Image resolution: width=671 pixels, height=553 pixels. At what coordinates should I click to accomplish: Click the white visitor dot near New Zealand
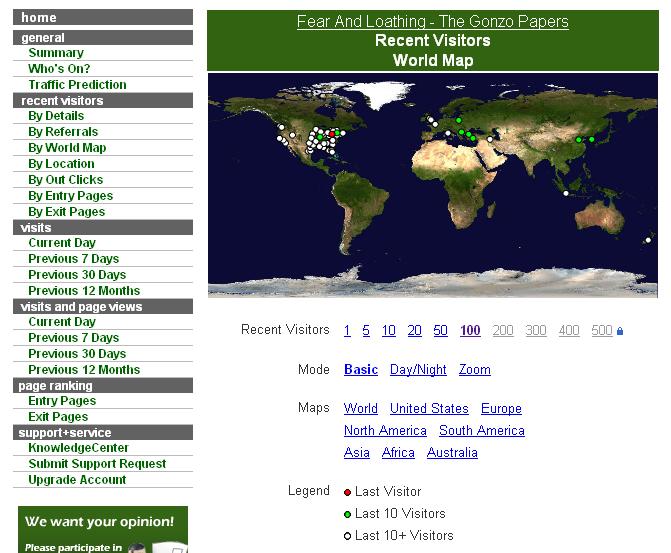648,240
